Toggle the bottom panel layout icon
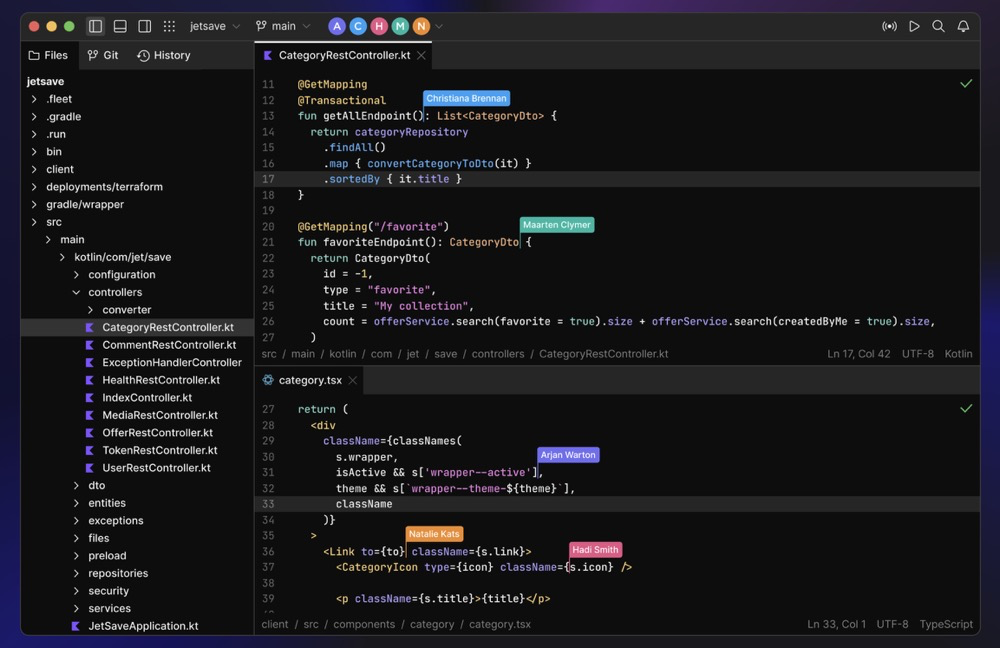 click(120, 27)
